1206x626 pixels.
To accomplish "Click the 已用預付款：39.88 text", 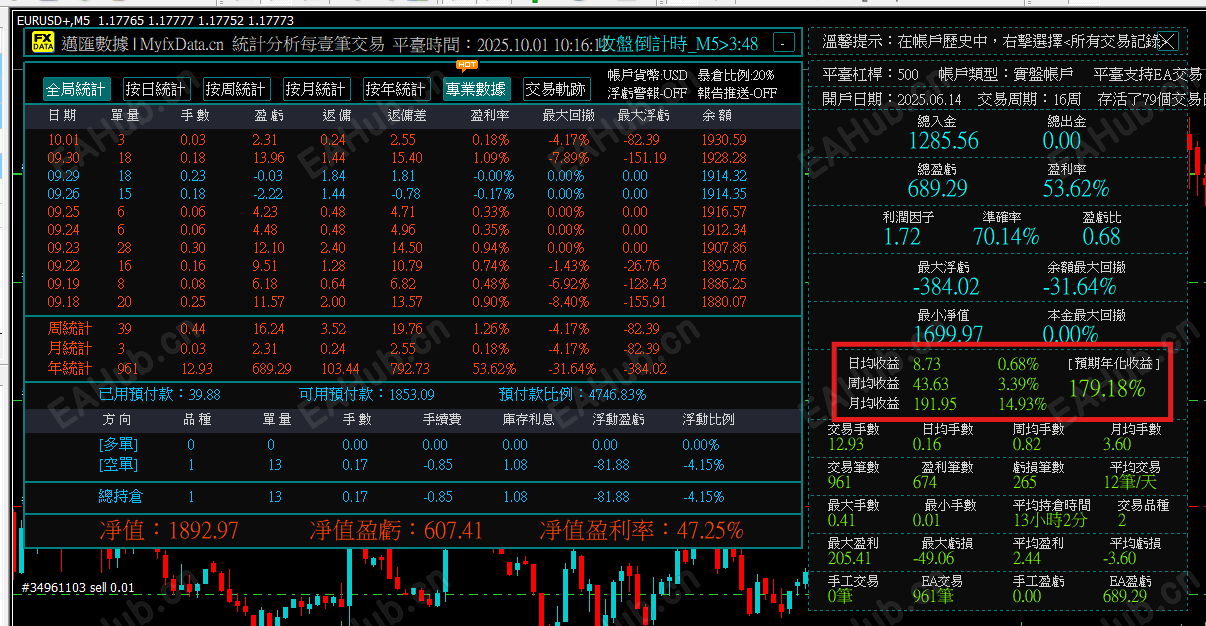I will pos(160,395).
